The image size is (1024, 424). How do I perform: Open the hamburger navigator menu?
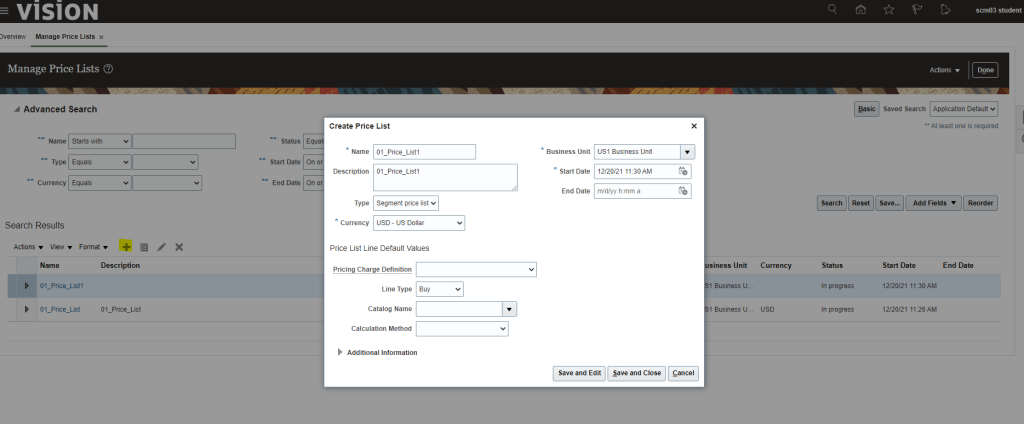[7, 11]
